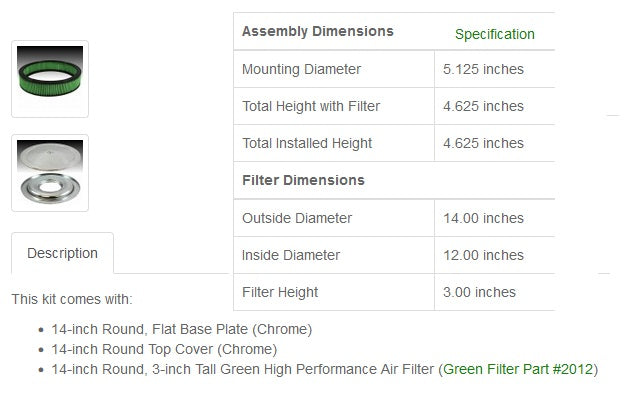634x411 pixels.
Task: Open the Green Filter Part #2012 link
Action: pos(520,369)
